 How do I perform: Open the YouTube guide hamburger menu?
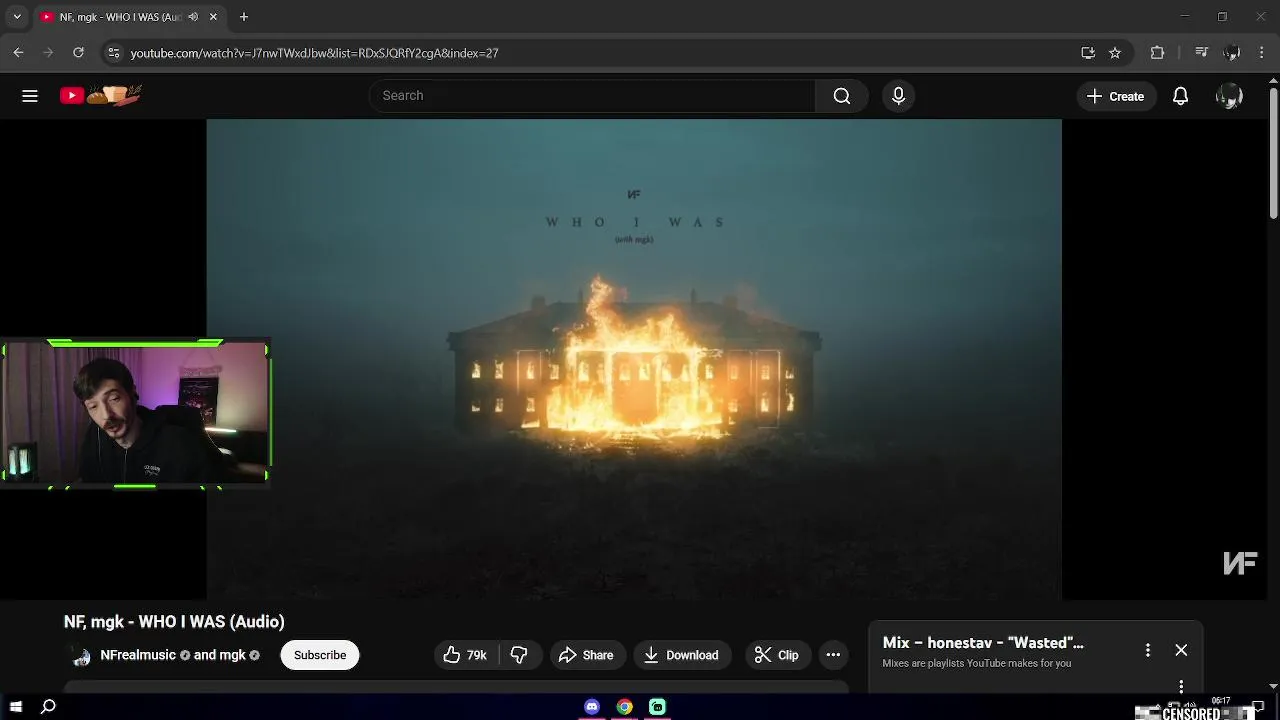click(30, 96)
